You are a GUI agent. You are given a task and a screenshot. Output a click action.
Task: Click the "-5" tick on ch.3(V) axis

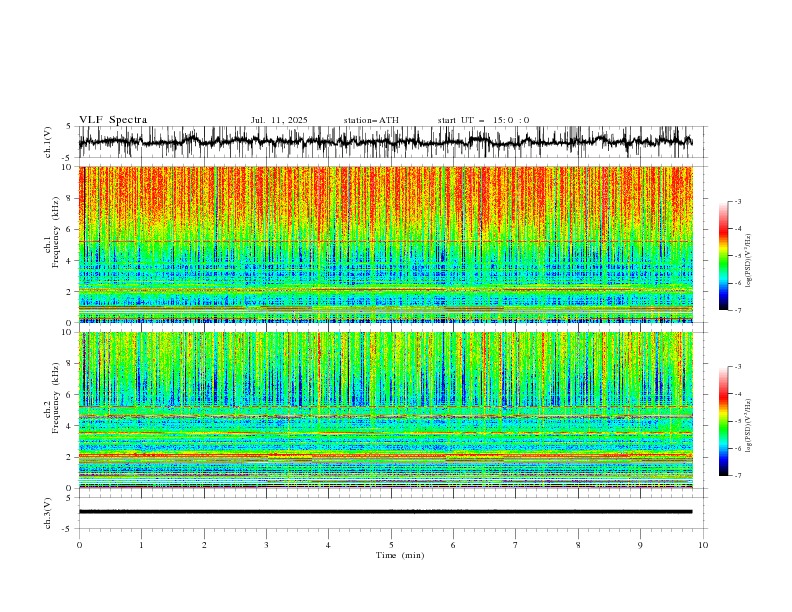click(x=68, y=529)
